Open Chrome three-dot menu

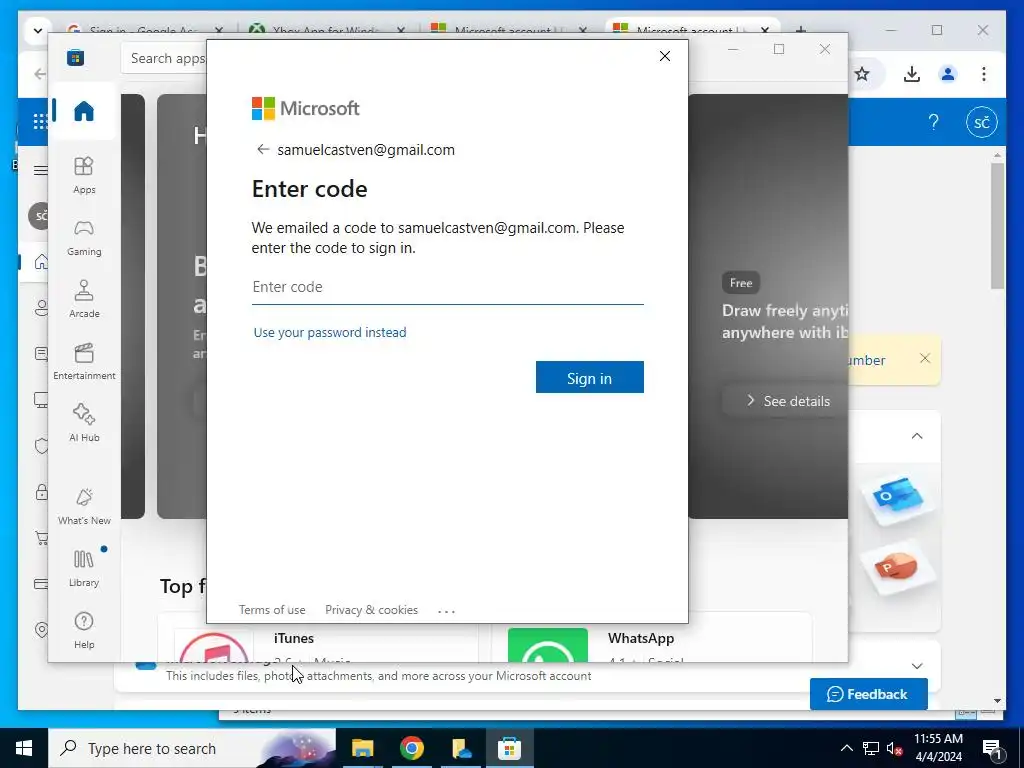pos(984,74)
